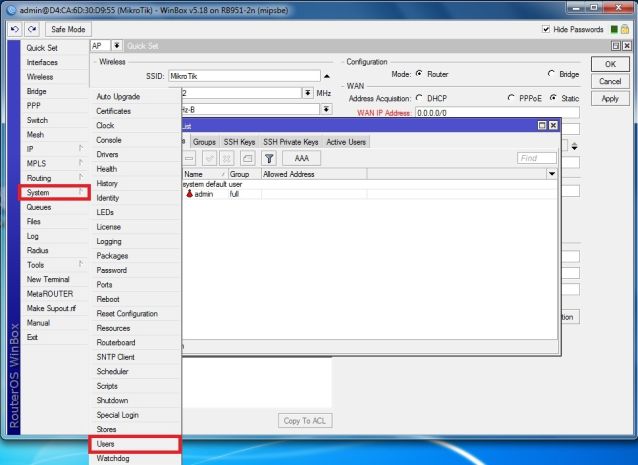Click the Find search box in User List

(537, 158)
